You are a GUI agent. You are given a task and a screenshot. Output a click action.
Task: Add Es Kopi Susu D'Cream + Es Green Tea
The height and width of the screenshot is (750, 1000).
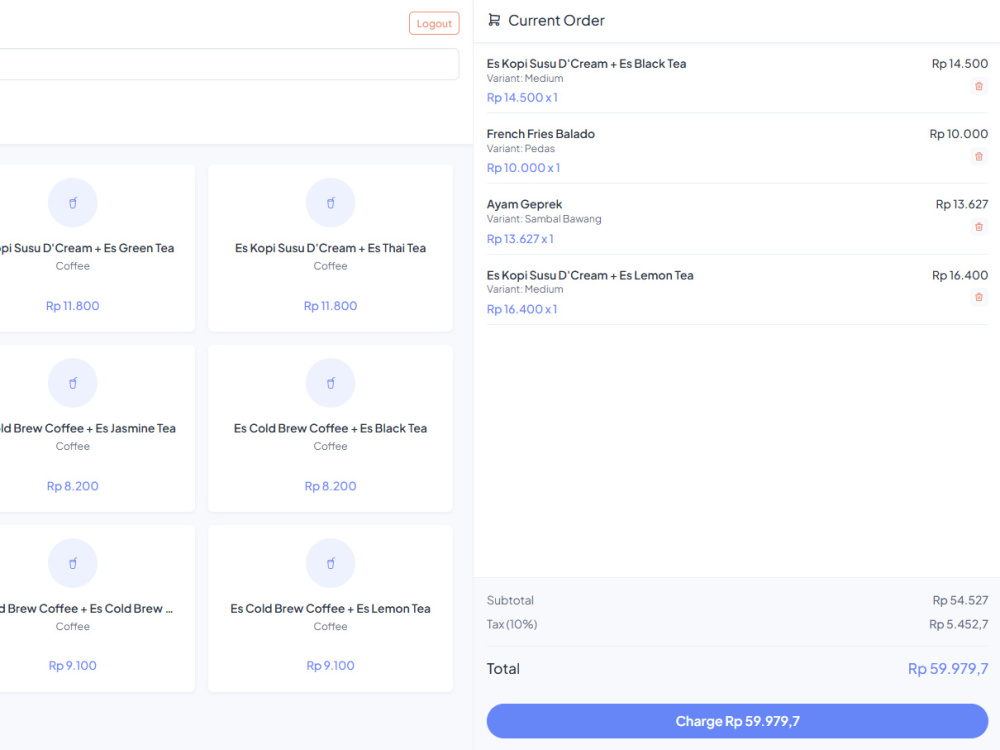[97, 248]
